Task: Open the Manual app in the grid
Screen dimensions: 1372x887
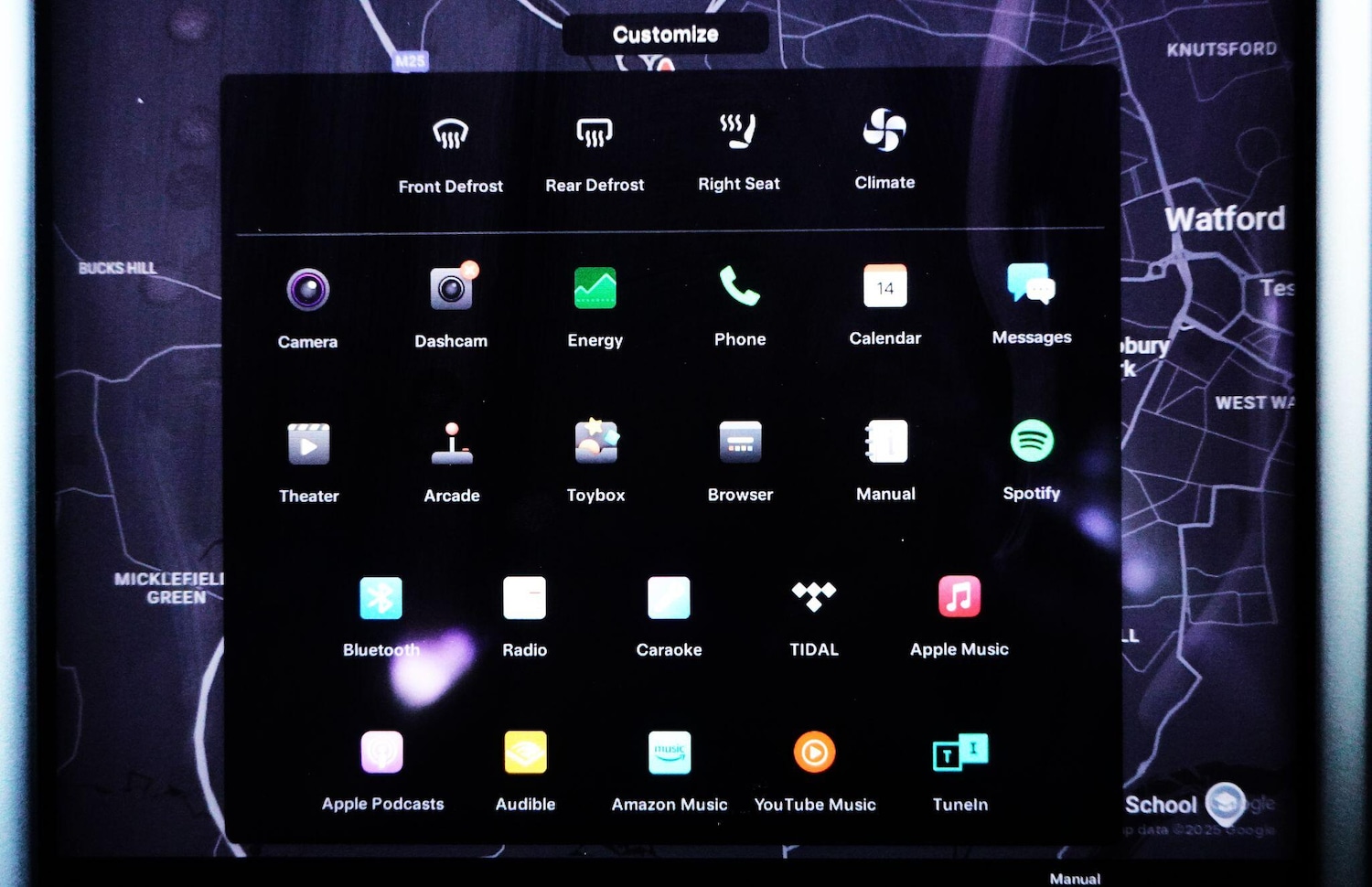Action: click(885, 442)
